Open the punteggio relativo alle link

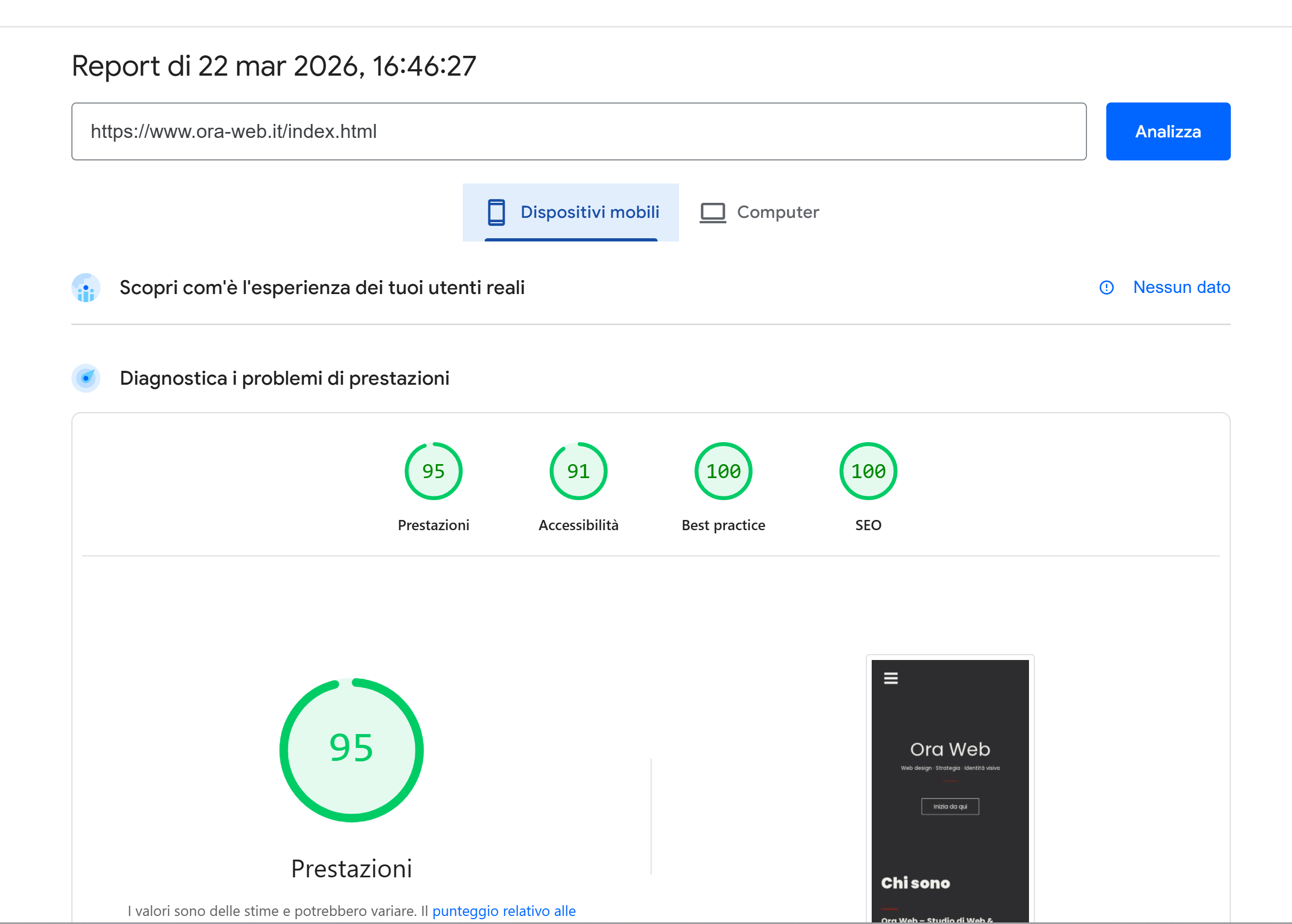503,911
